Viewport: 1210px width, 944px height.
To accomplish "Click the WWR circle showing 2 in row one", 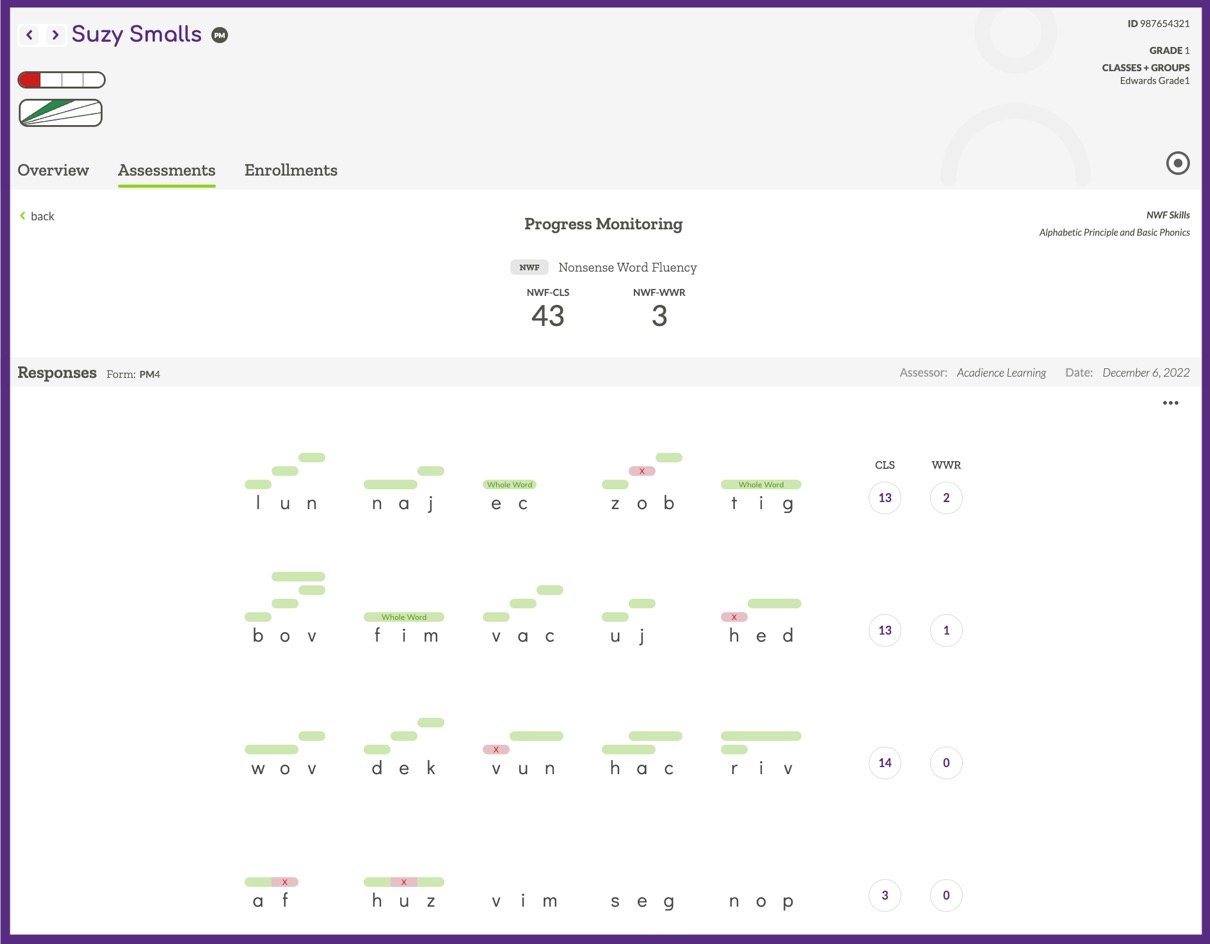I will [x=946, y=497].
